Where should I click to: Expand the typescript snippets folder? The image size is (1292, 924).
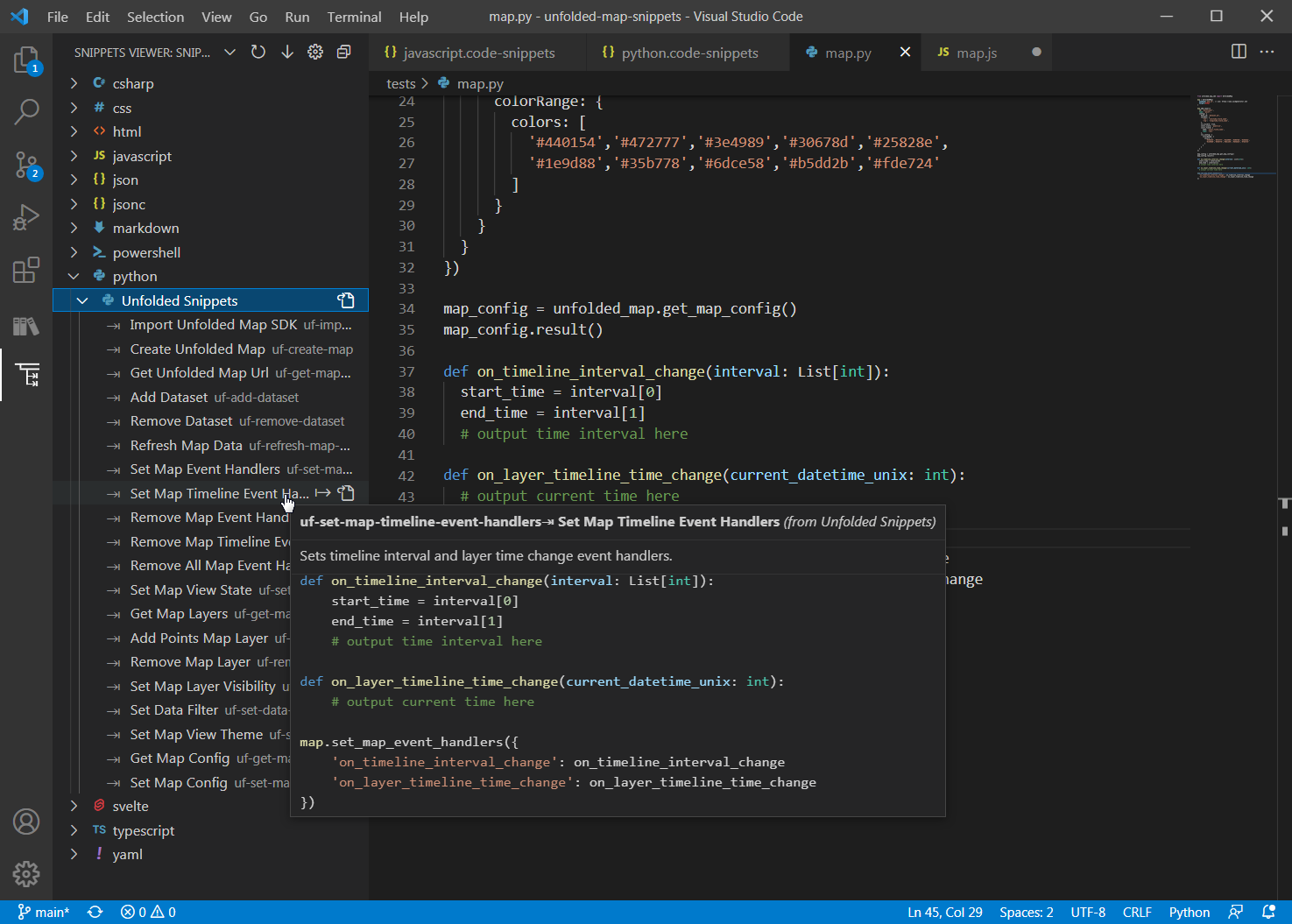click(74, 830)
